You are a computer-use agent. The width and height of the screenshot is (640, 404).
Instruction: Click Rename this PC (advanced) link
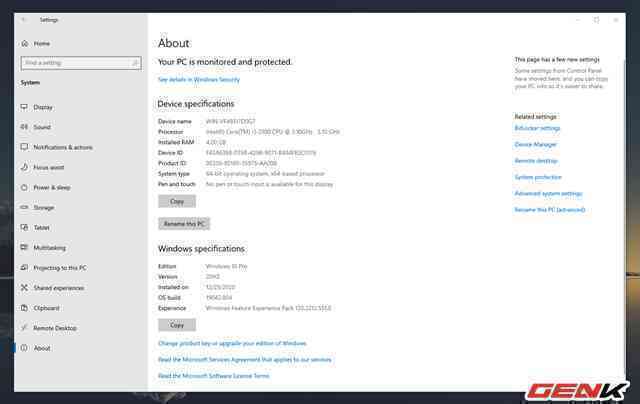tap(550, 210)
